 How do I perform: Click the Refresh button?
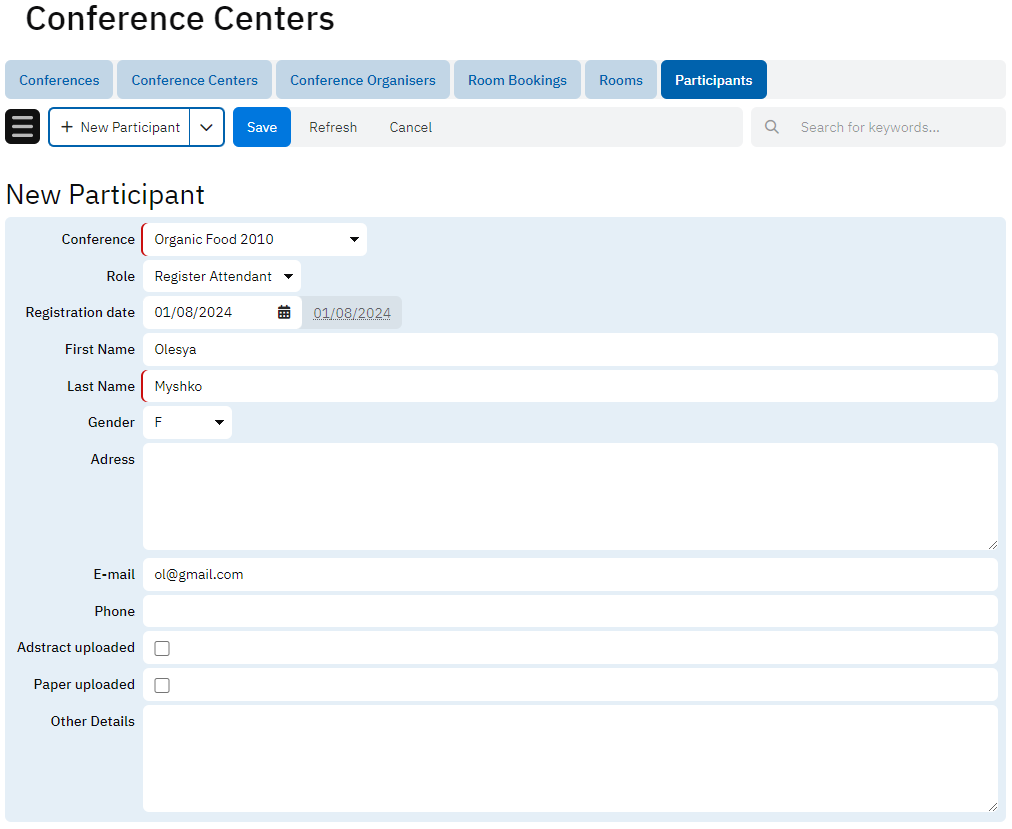[x=333, y=127]
